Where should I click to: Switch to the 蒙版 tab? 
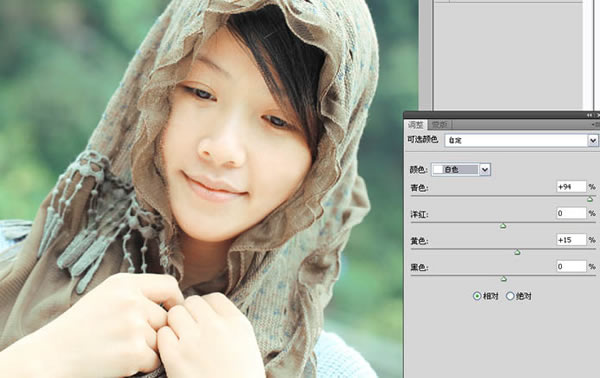click(x=439, y=125)
